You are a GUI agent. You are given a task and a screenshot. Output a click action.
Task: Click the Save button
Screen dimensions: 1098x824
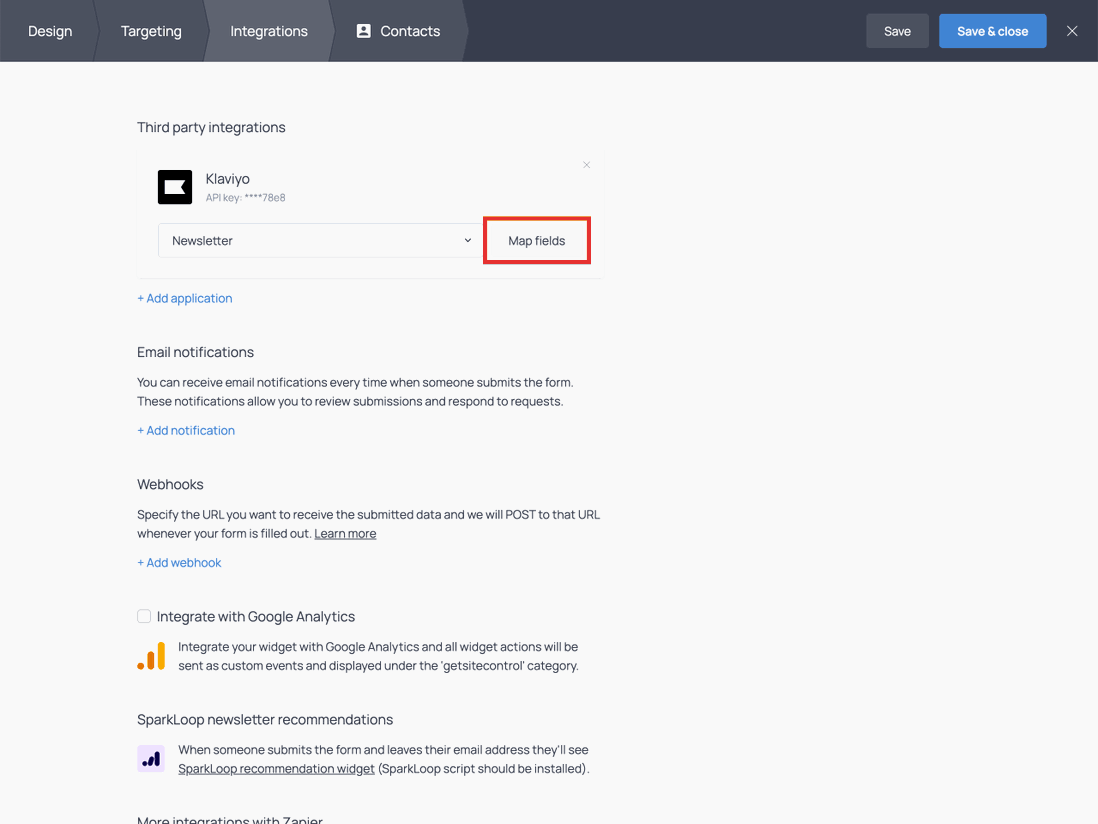pyautogui.click(x=897, y=31)
